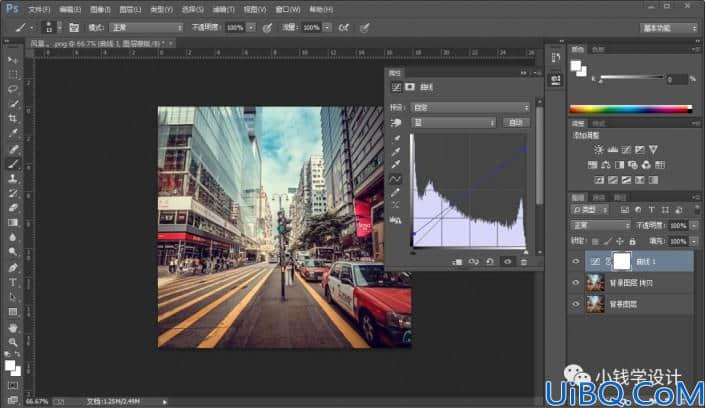Open the layer fill dropdown arrow

click(694, 242)
